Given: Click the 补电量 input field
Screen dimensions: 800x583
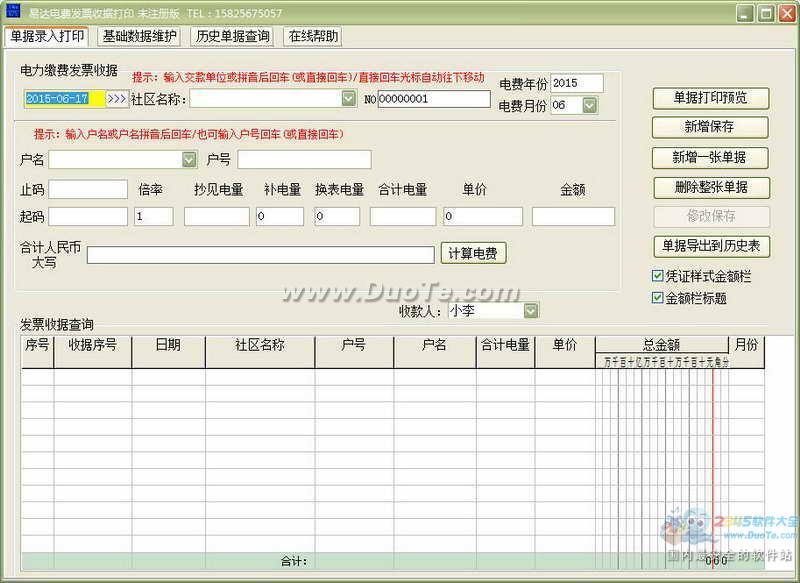Looking at the screenshot, I should [x=280, y=216].
